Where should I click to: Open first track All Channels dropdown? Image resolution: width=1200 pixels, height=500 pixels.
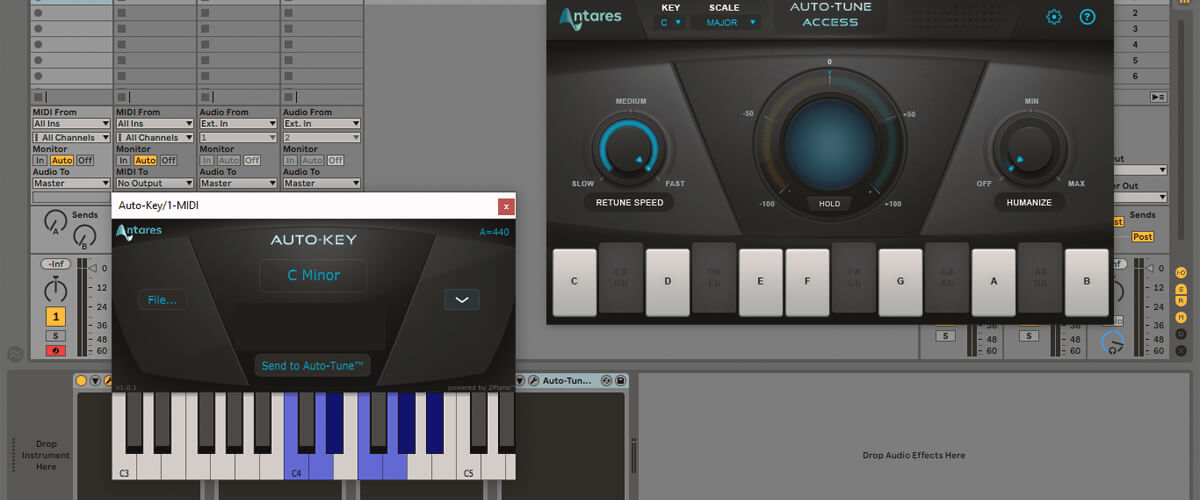(71, 137)
